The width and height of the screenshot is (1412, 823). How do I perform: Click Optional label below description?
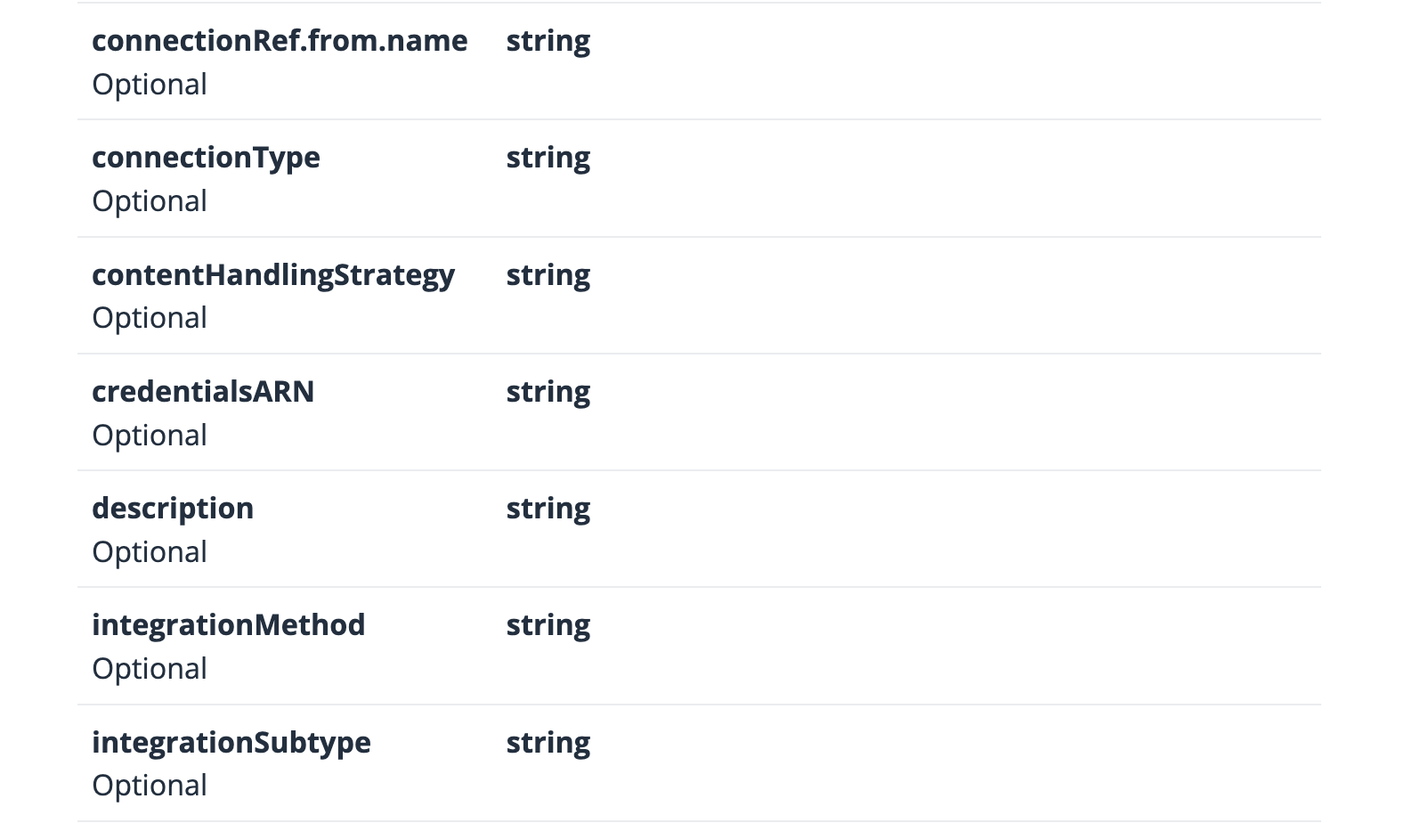tap(150, 552)
